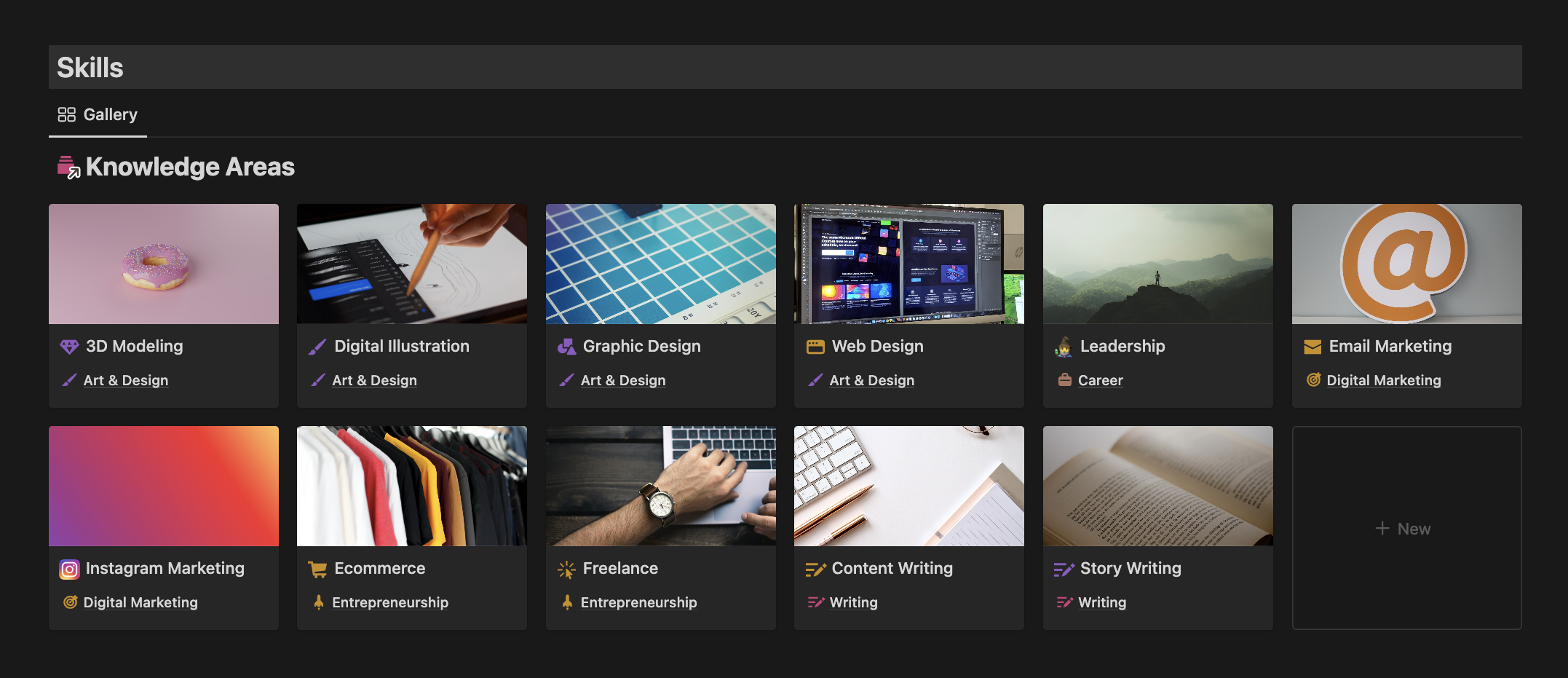
Task: Click the gem icon on 3D Modeling card
Action: click(68, 346)
